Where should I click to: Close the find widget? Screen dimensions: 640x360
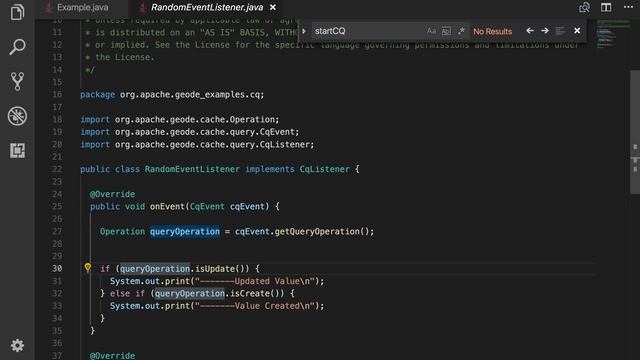pos(577,31)
